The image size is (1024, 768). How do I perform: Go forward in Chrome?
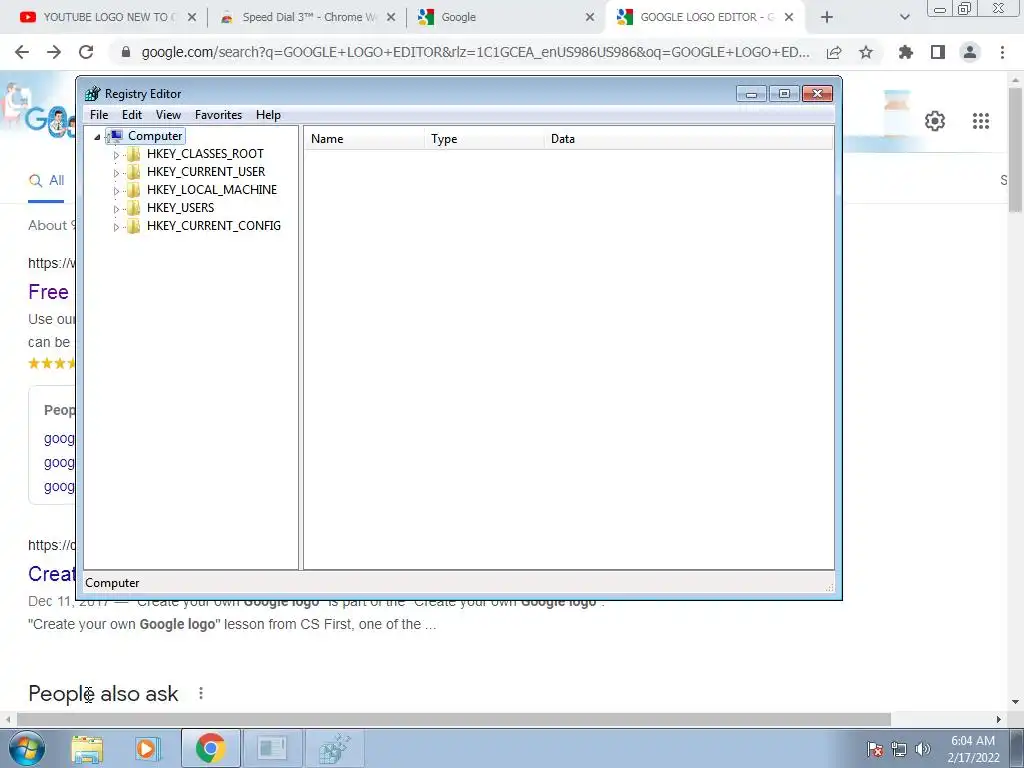54,52
